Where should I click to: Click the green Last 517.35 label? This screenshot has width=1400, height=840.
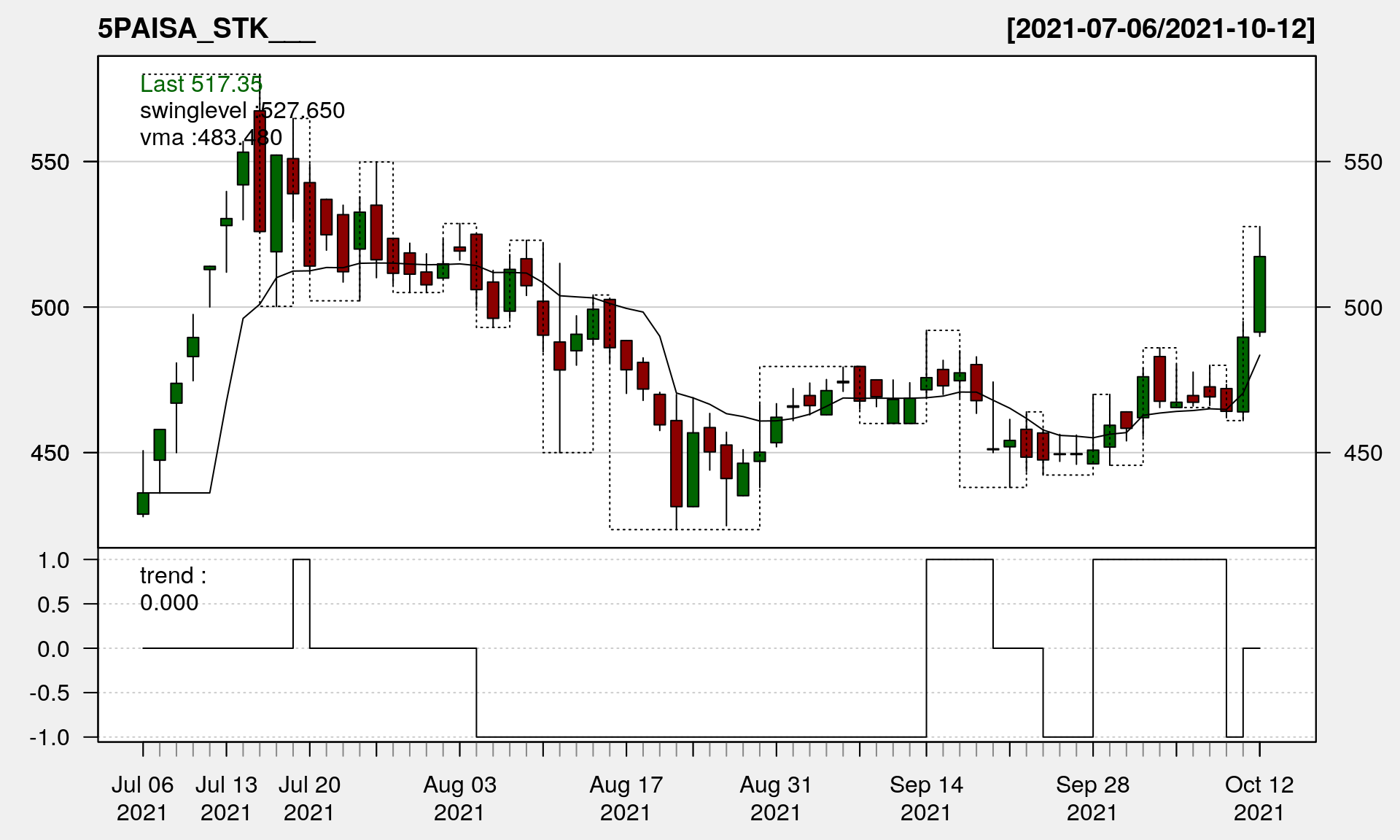pos(201,85)
